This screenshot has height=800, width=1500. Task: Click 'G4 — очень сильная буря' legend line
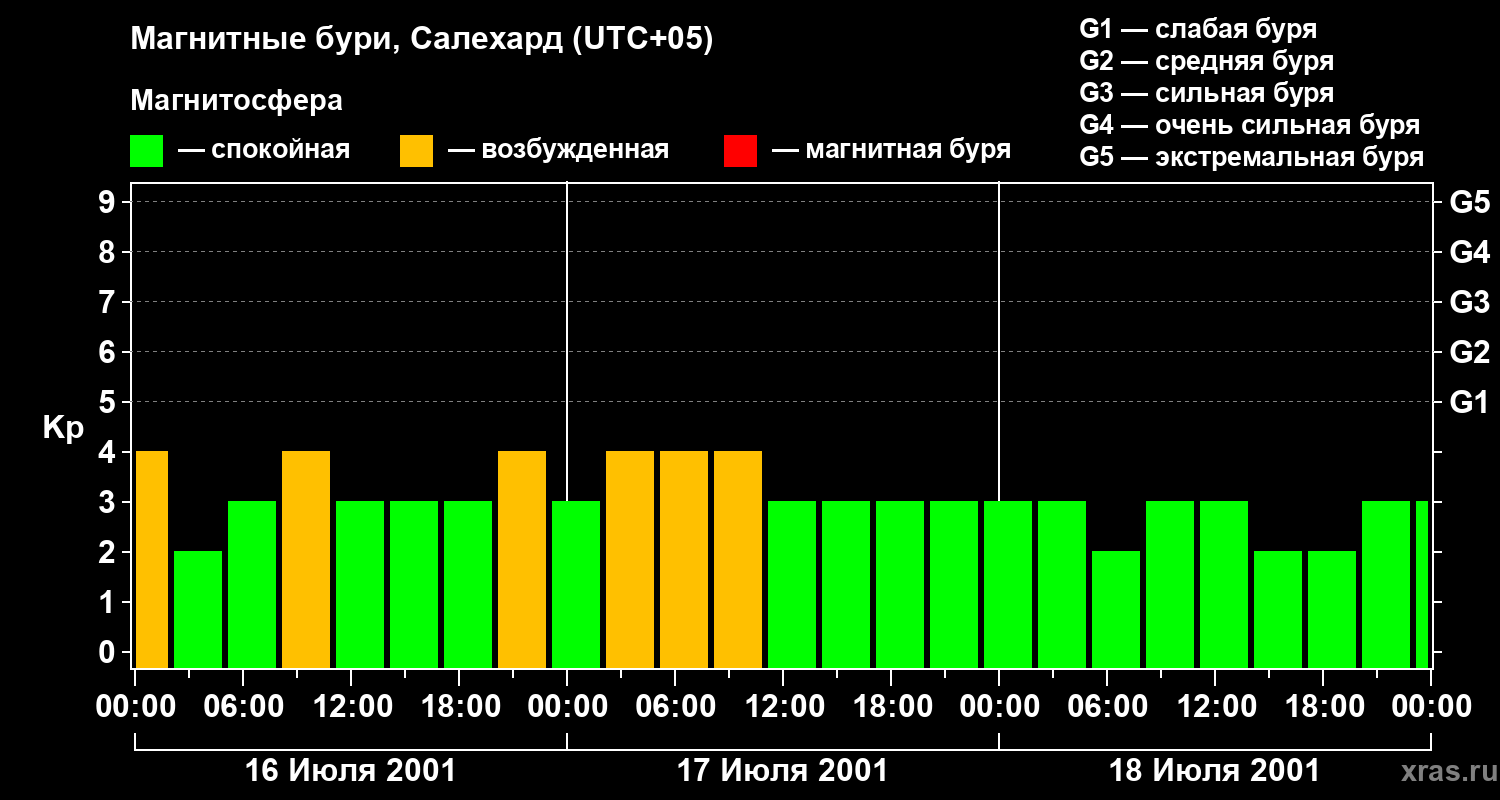(1250, 125)
